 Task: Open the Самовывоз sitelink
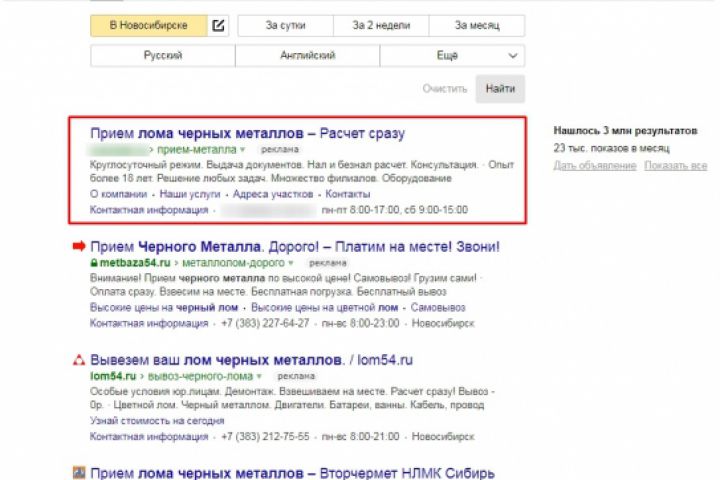438,307
